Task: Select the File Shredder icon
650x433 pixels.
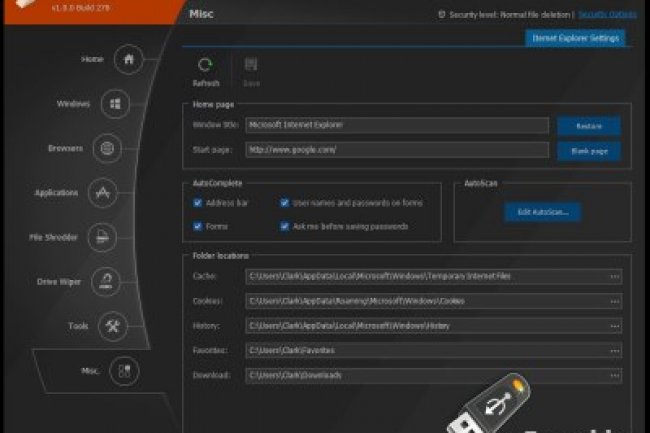Action: (102, 237)
